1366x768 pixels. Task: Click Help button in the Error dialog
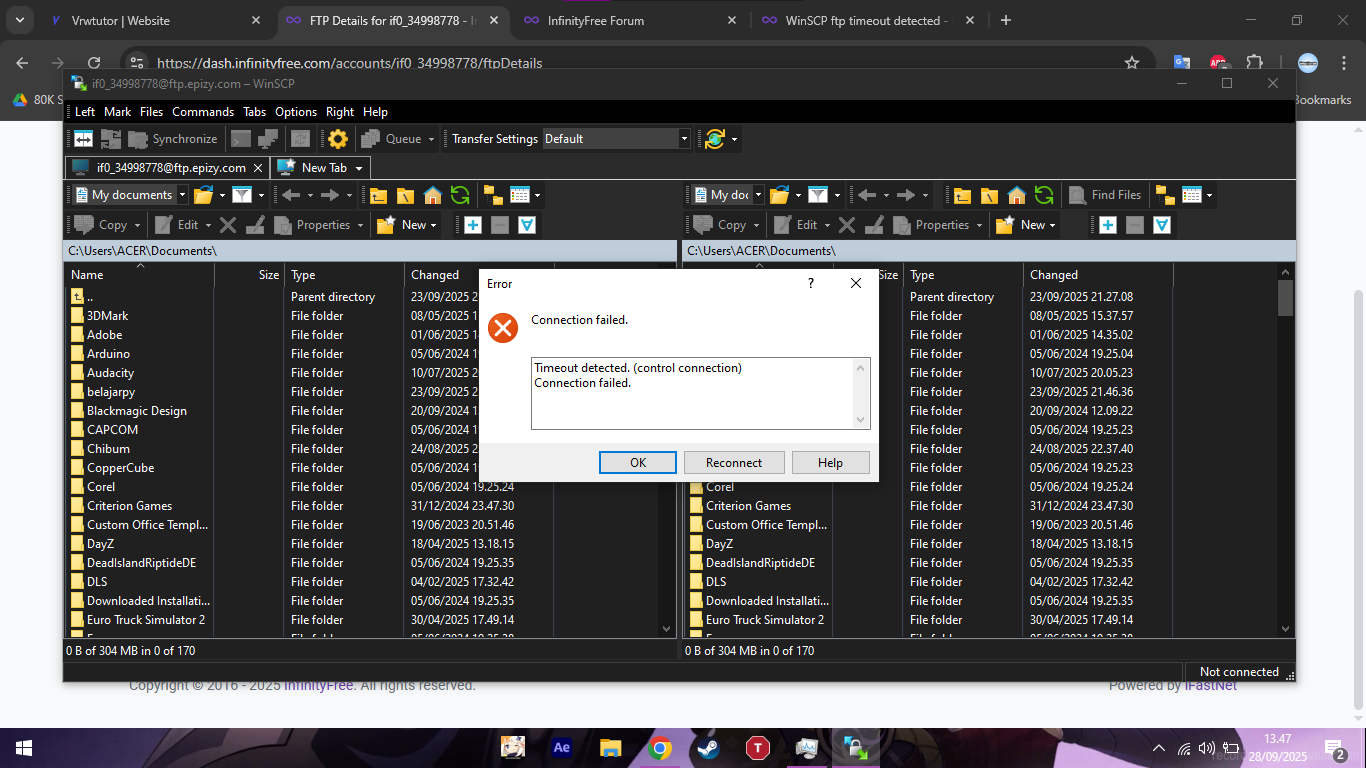pyautogui.click(x=830, y=462)
